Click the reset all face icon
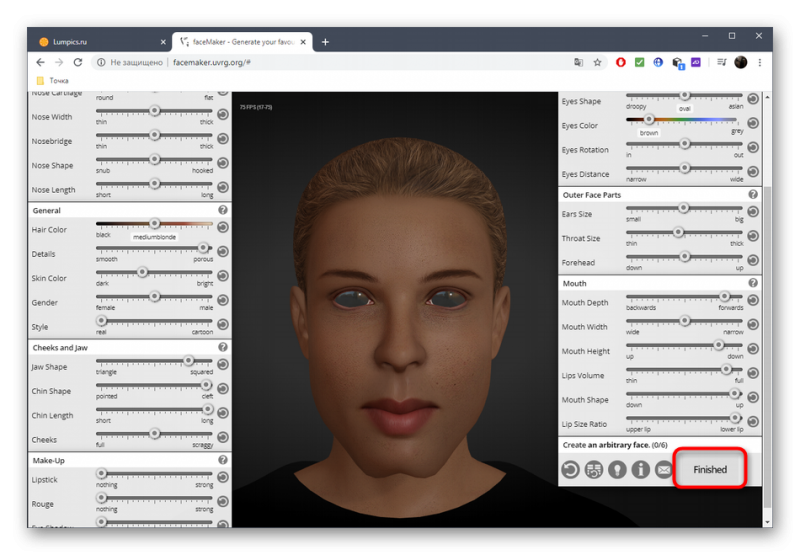 570,469
